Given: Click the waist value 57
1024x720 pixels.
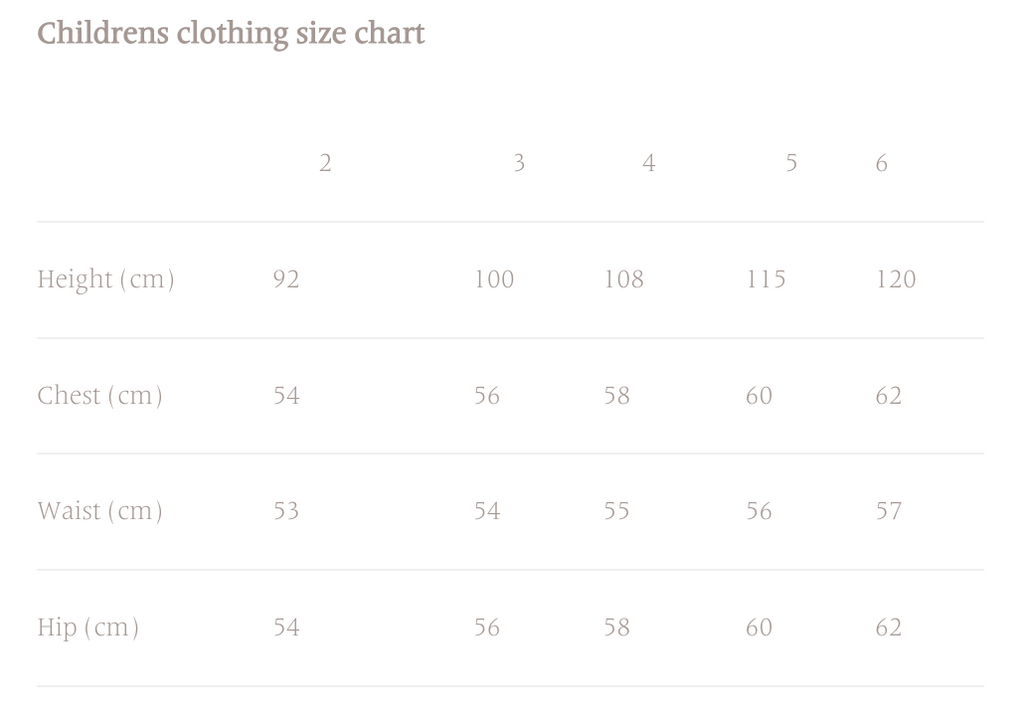Looking at the screenshot, I should [889, 511].
